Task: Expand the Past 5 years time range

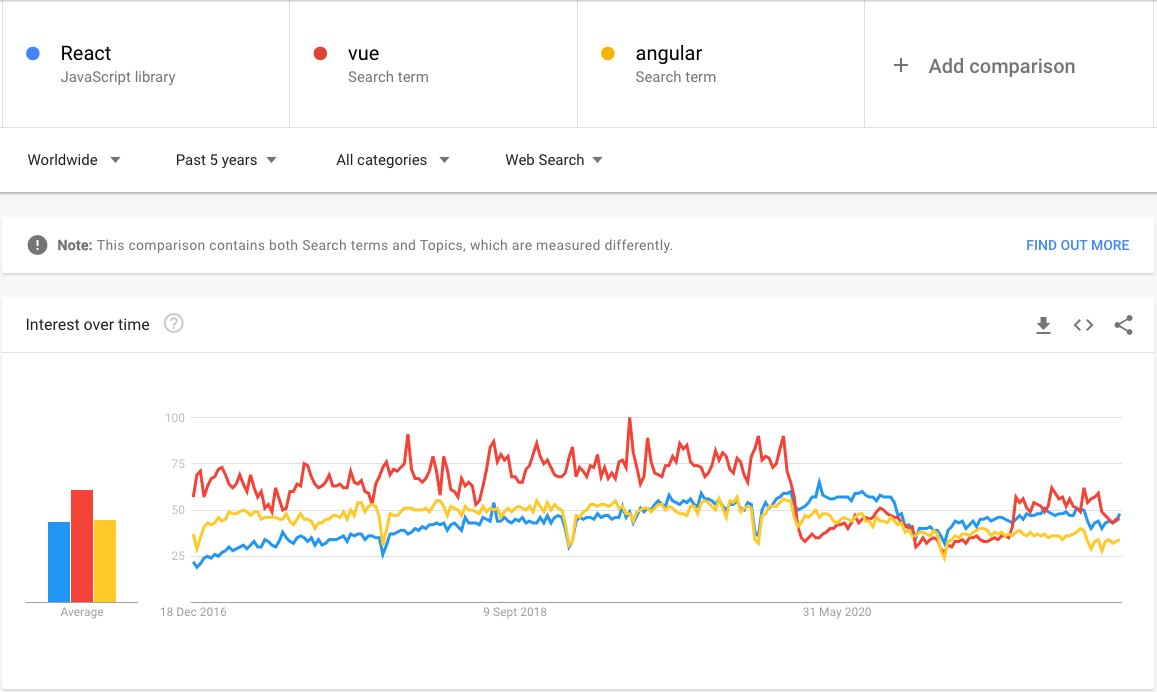Action: (226, 160)
